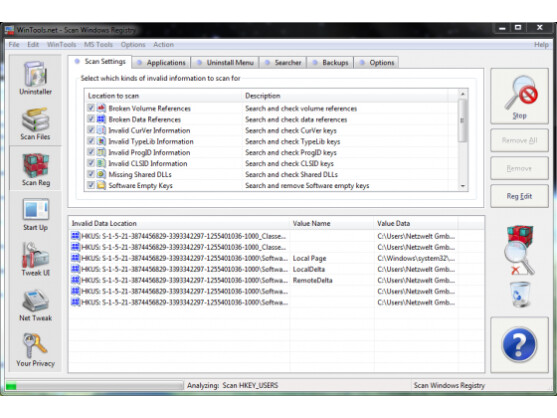
Task: Switch to the Backups tab
Action: pyautogui.click(x=330, y=63)
